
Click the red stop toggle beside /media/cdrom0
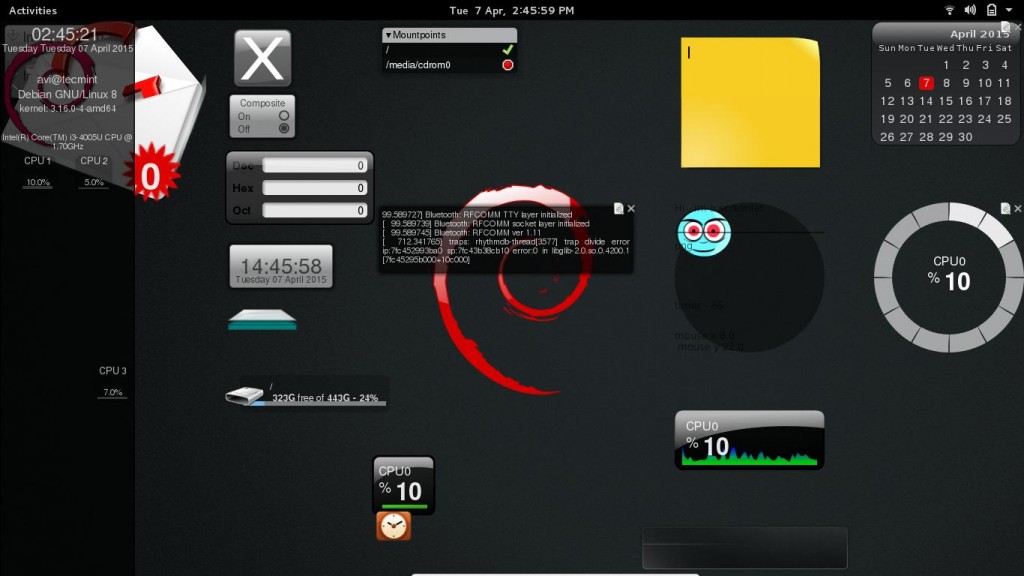pos(506,62)
